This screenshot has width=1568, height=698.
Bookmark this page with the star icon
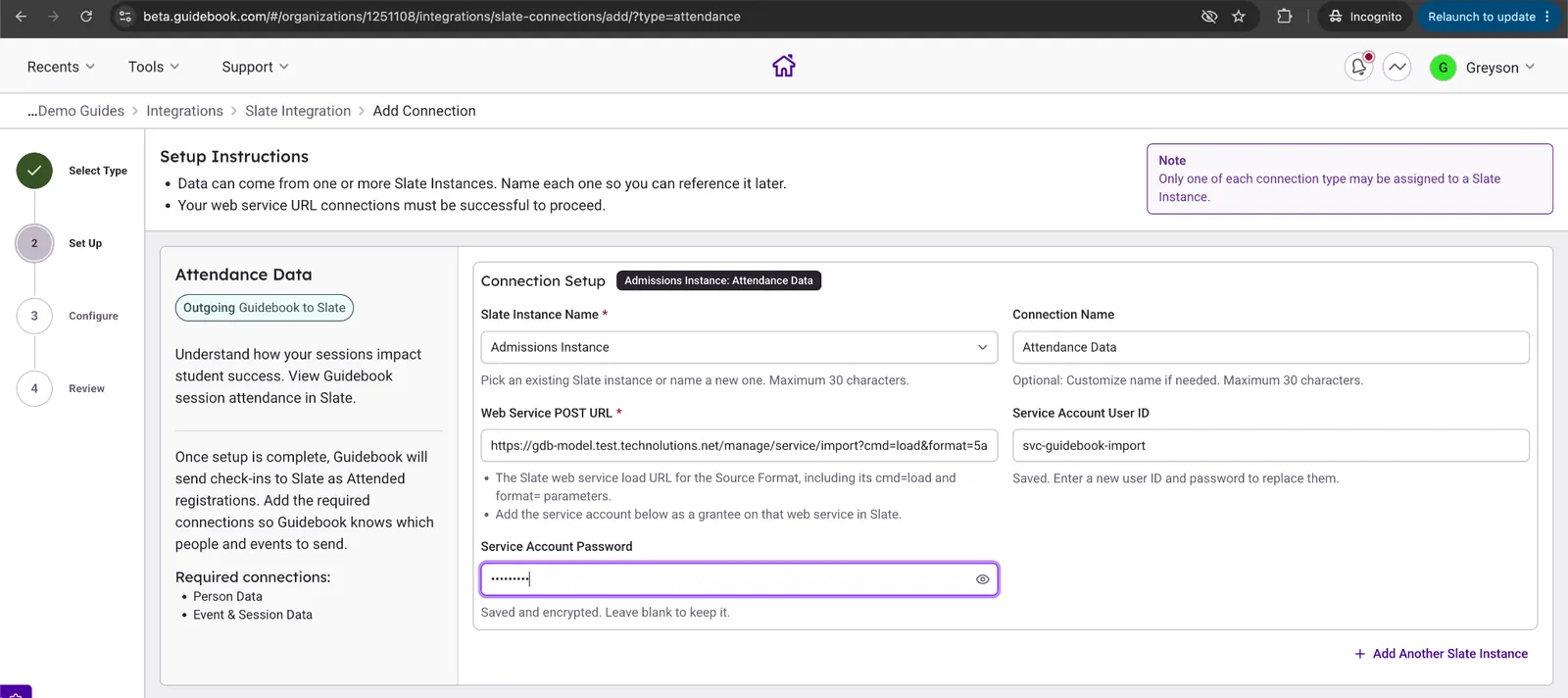pos(1239,17)
